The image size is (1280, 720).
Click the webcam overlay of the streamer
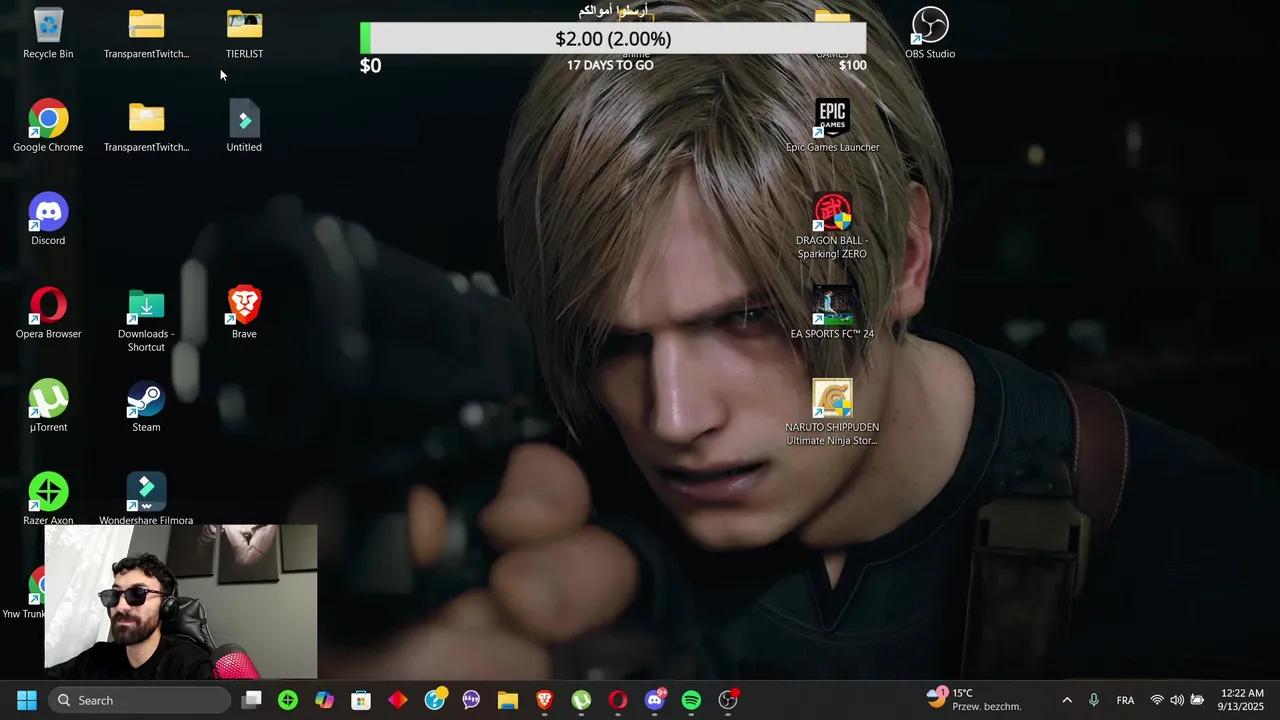(x=181, y=602)
